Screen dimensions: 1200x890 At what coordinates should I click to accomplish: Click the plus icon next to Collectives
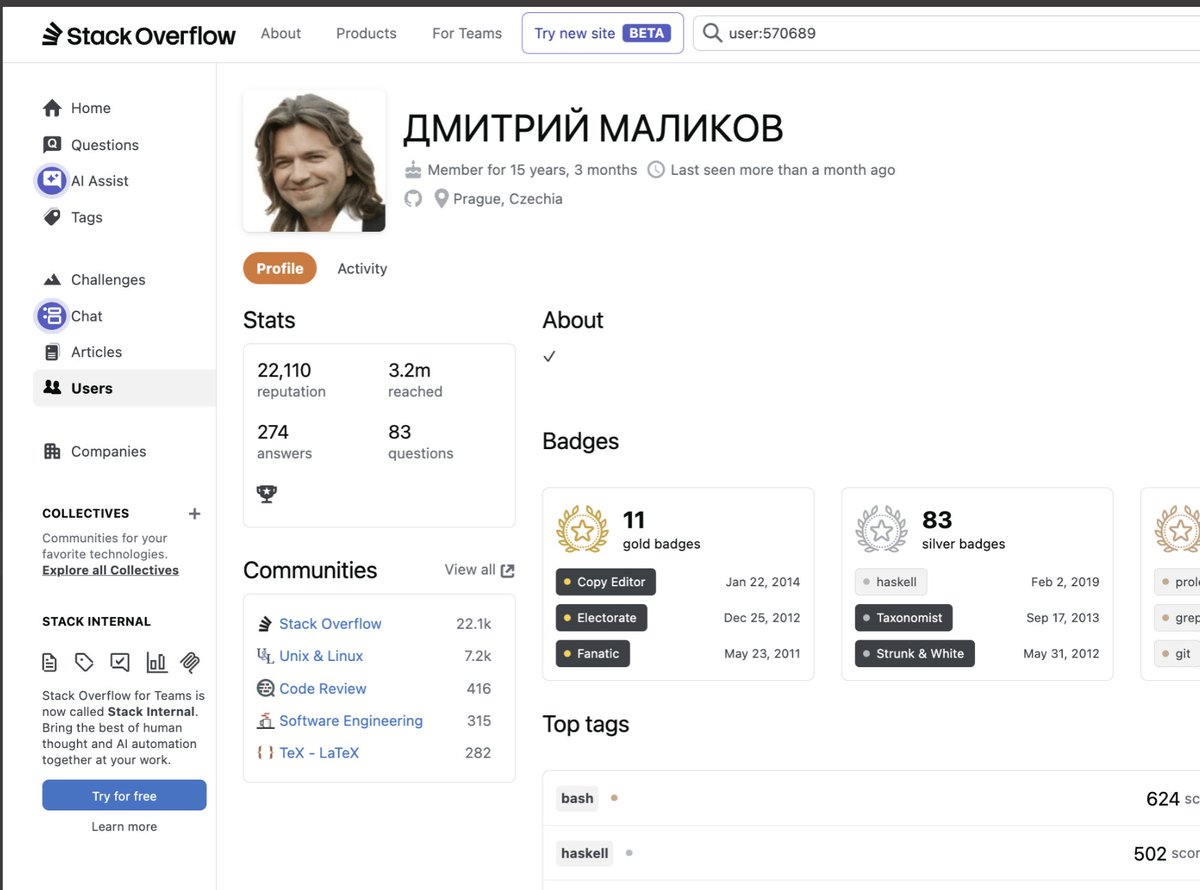194,514
